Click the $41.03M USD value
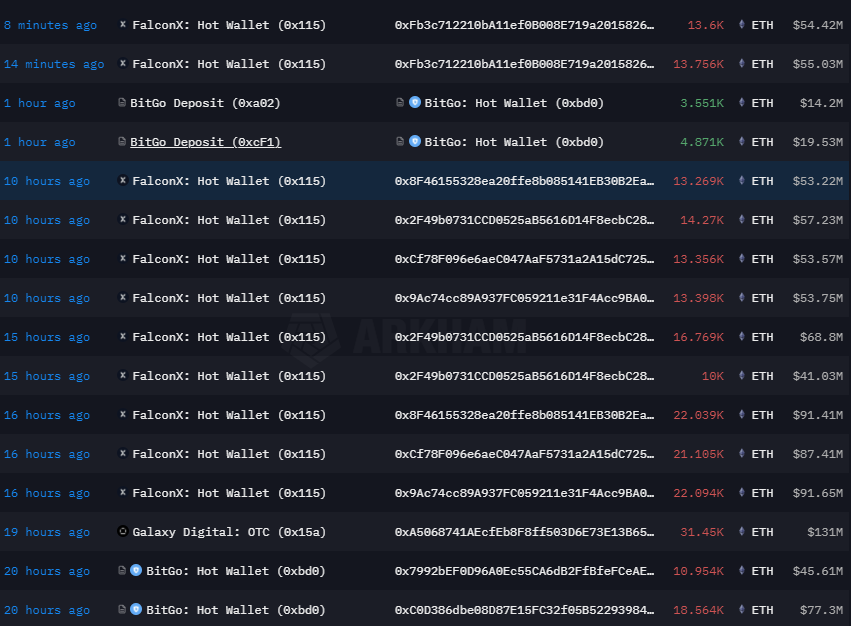The image size is (851, 626). [818, 376]
